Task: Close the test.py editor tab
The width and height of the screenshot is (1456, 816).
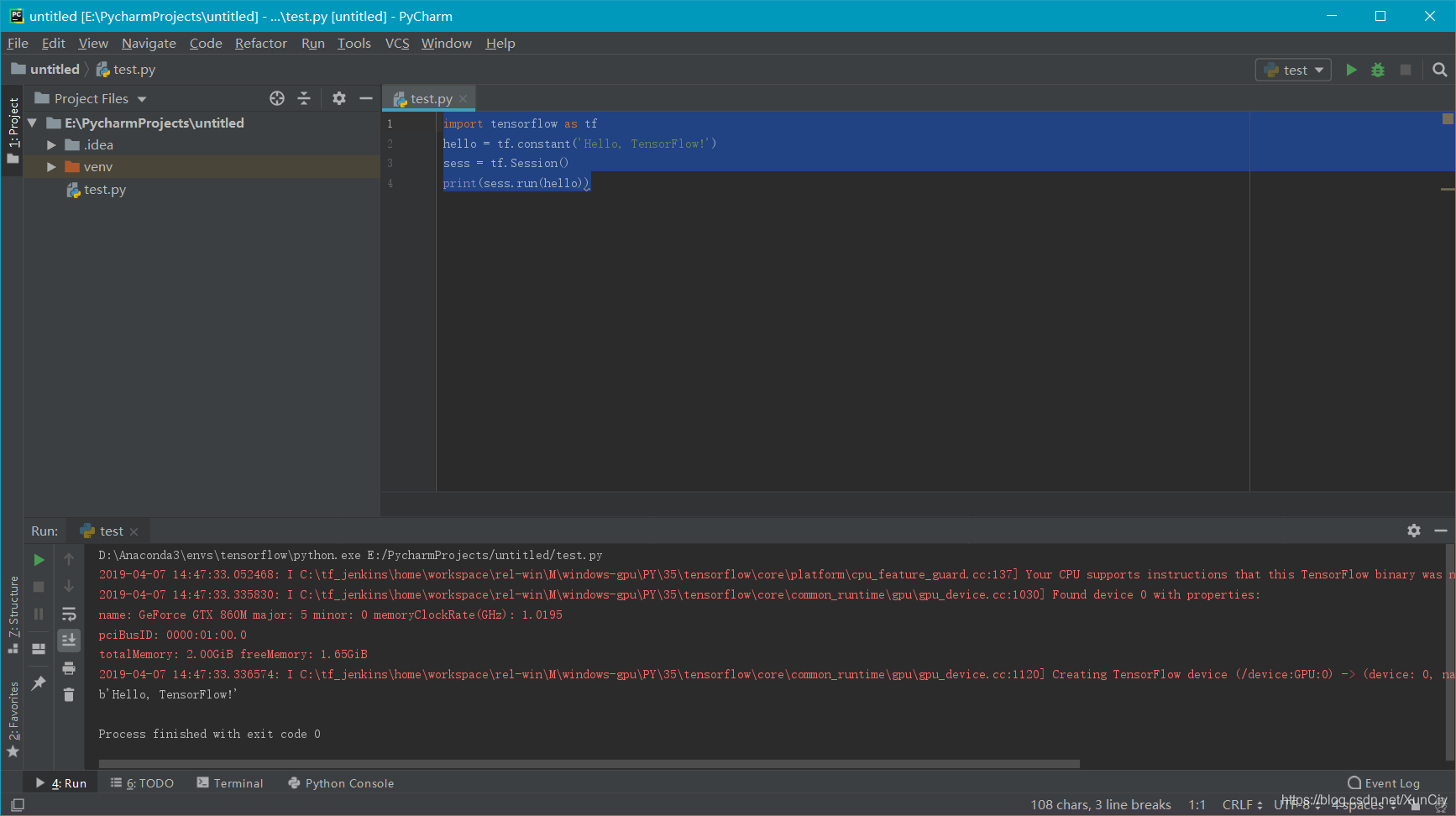Action: tap(463, 99)
